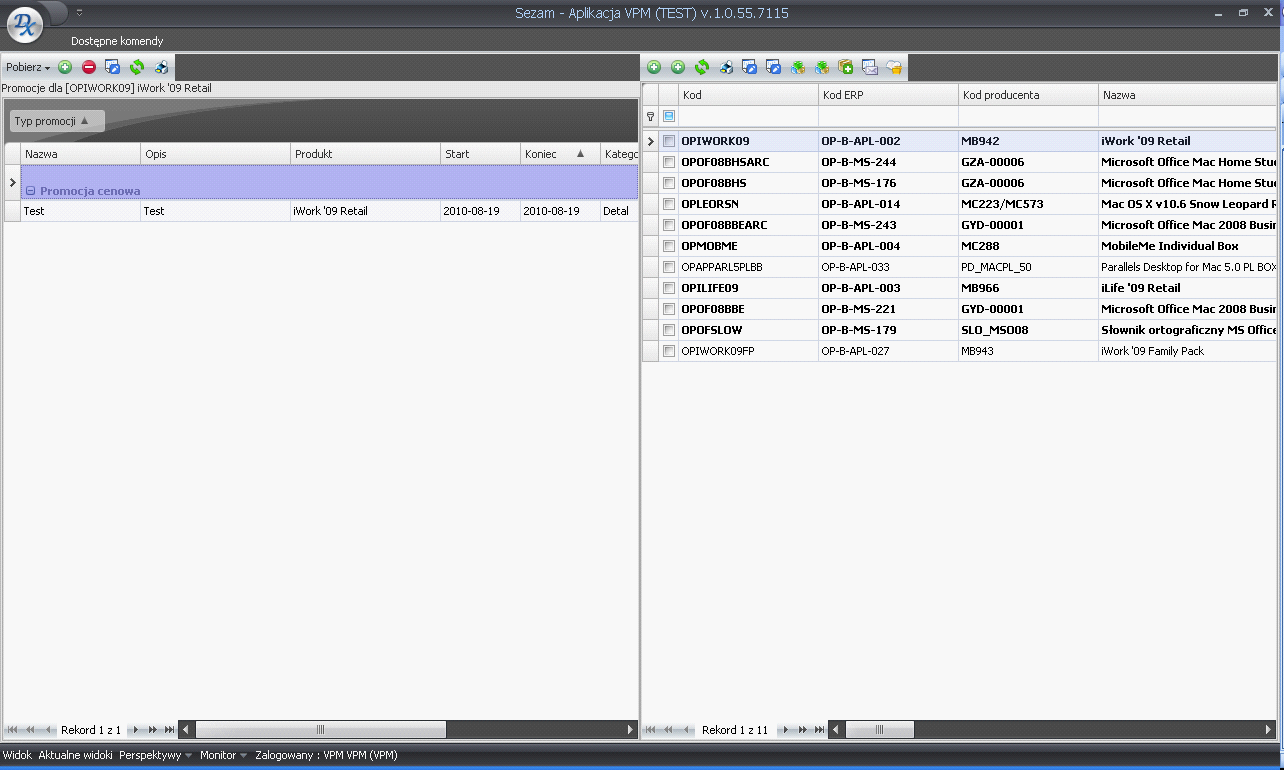The height and width of the screenshot is (770, 1284).
Task: Click Kod producenta column header
Action: [x=1028, y=95]
